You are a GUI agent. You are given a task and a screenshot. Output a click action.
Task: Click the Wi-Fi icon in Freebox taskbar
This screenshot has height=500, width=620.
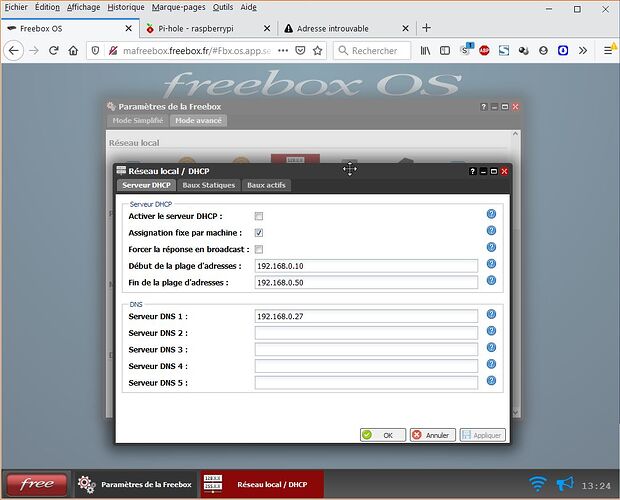538,484
